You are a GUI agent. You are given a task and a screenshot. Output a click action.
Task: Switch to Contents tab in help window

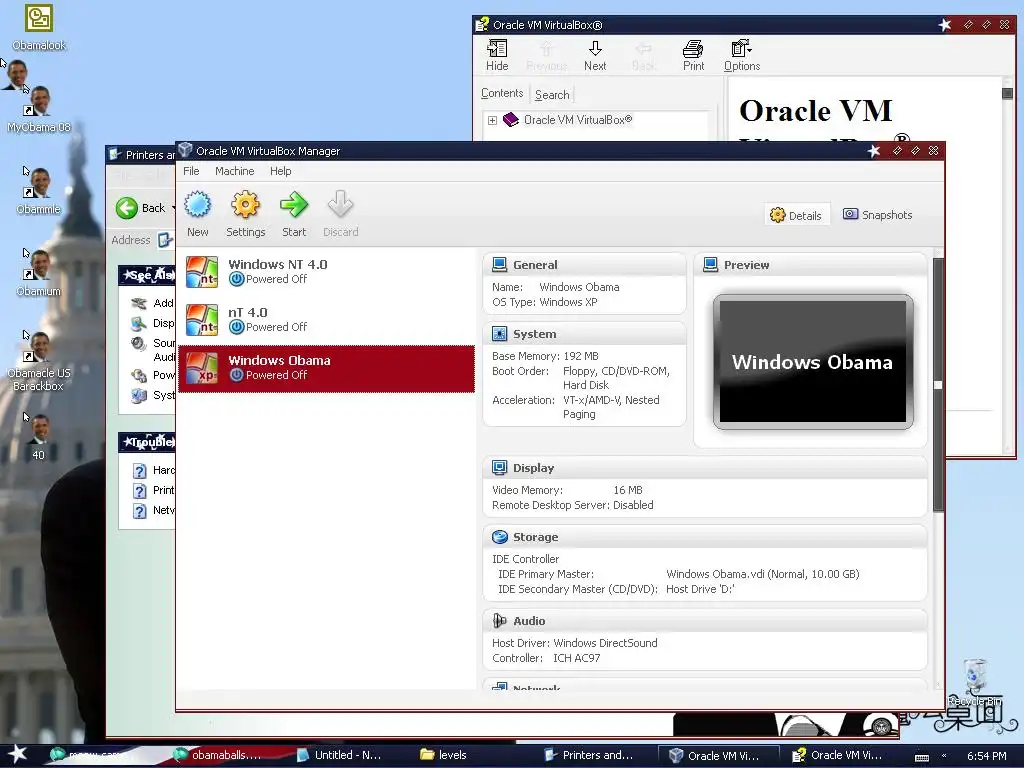(x=502, y=93)
